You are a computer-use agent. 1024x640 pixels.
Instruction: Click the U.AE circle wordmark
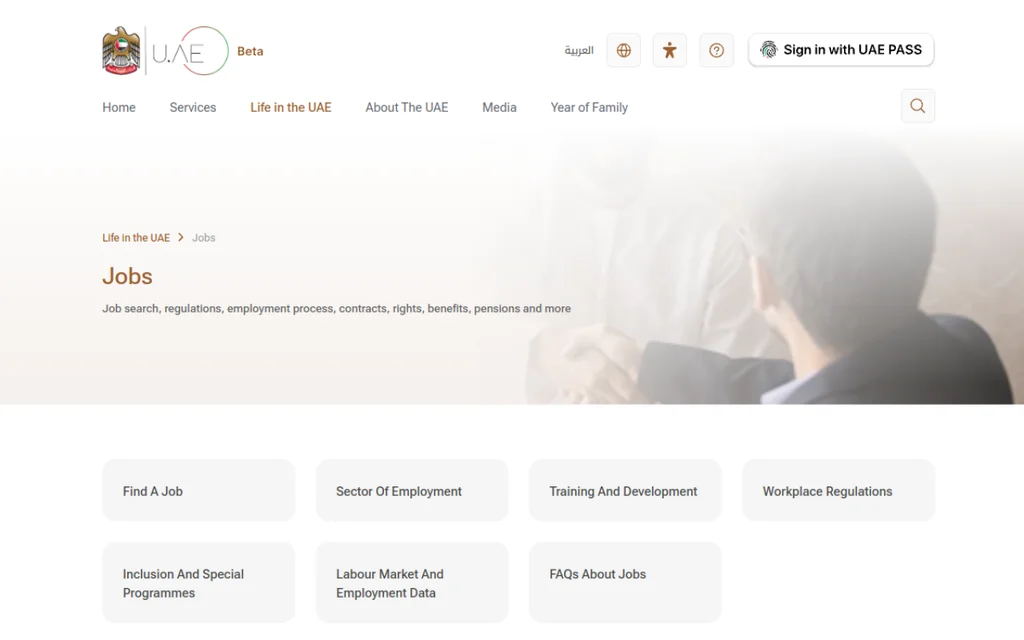point(190,51)
